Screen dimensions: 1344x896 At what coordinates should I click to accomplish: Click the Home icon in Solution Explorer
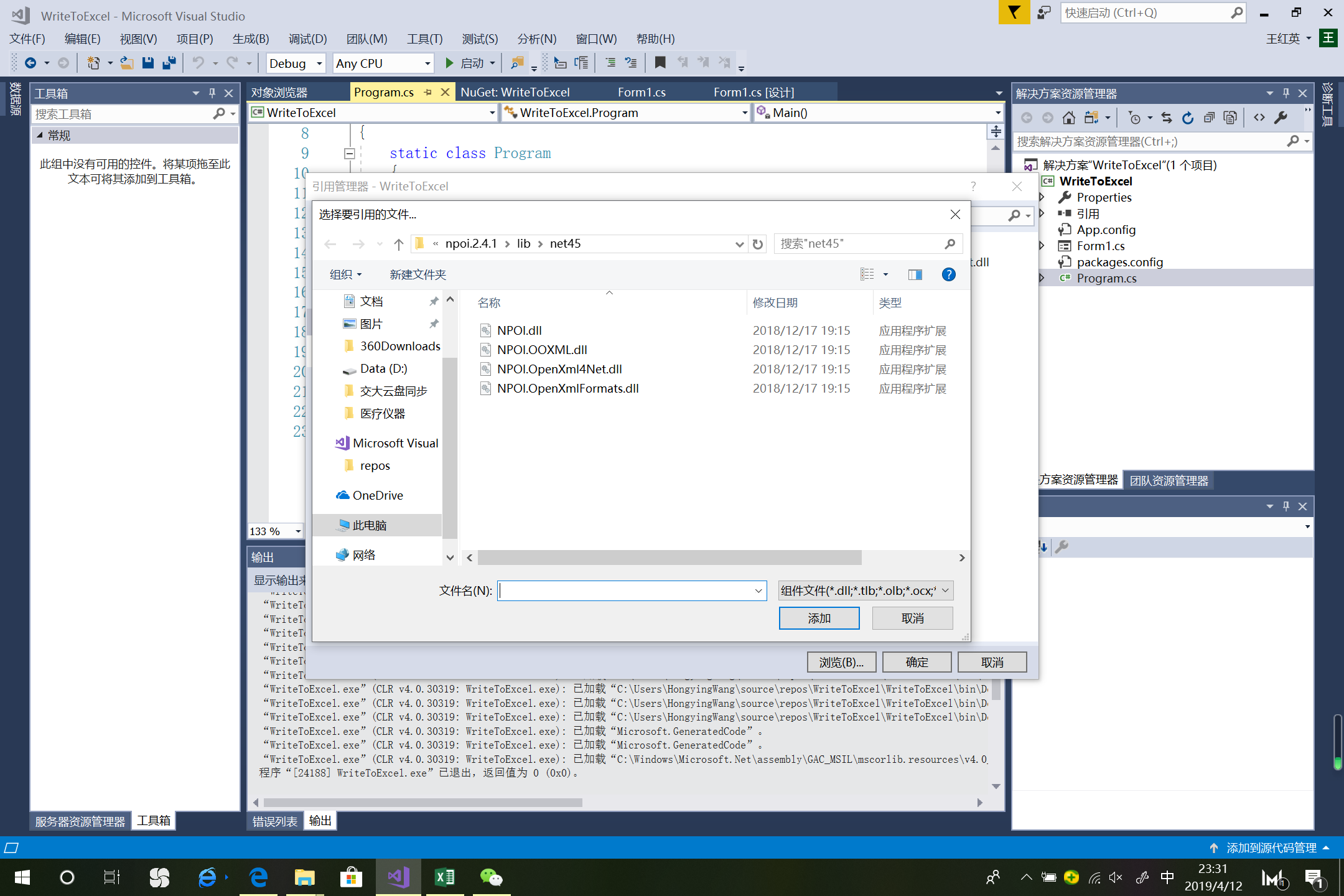click(1070, 117)
